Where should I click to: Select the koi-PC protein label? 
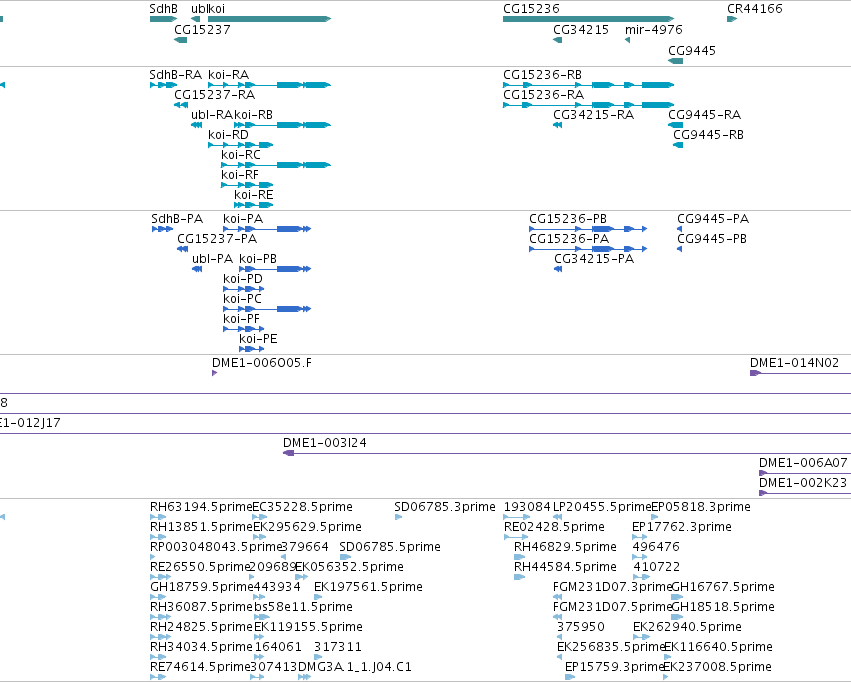coord(242,299)
